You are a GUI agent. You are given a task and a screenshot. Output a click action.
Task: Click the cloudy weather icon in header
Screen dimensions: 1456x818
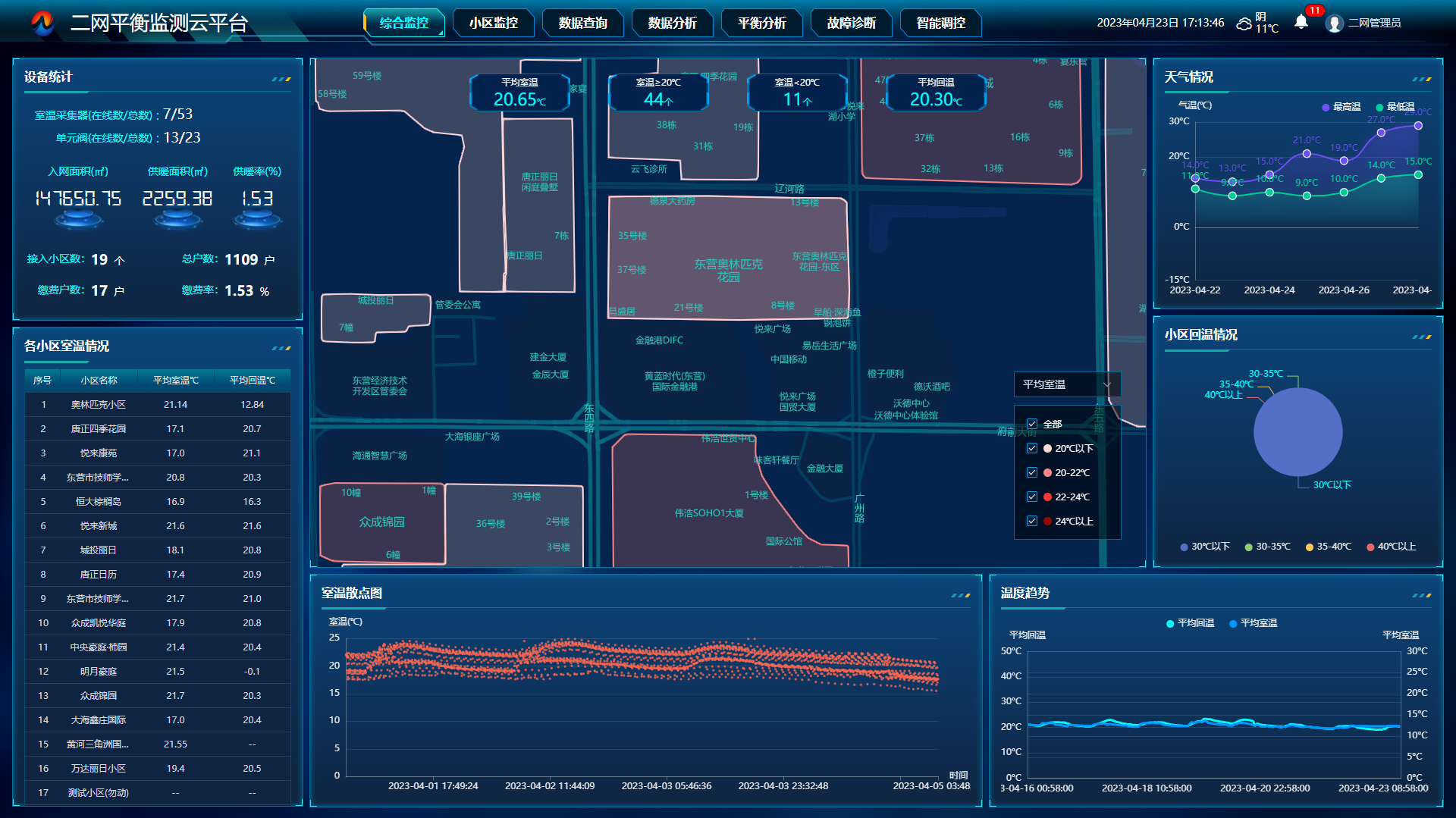pyautogui.click(x=1244, y=24)
